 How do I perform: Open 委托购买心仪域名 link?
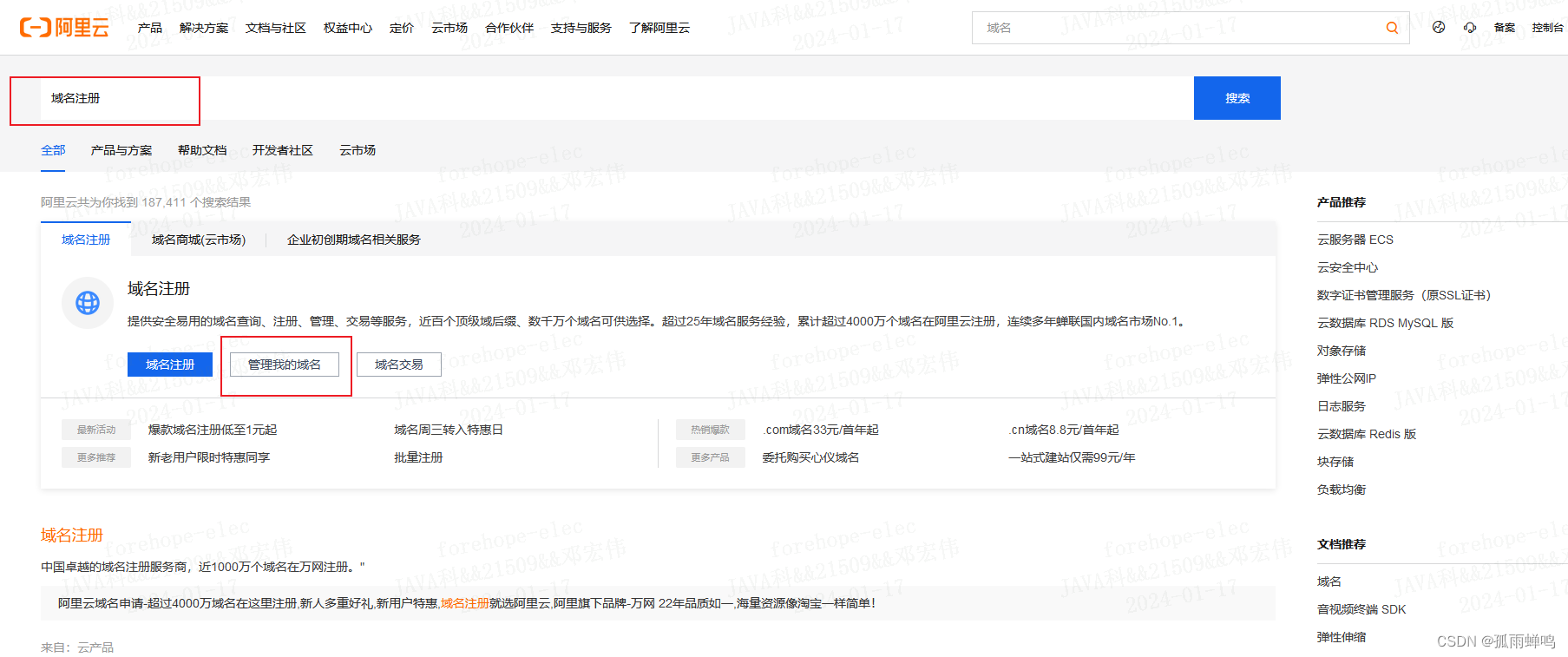pyautogui.click(x=811, y=457)
